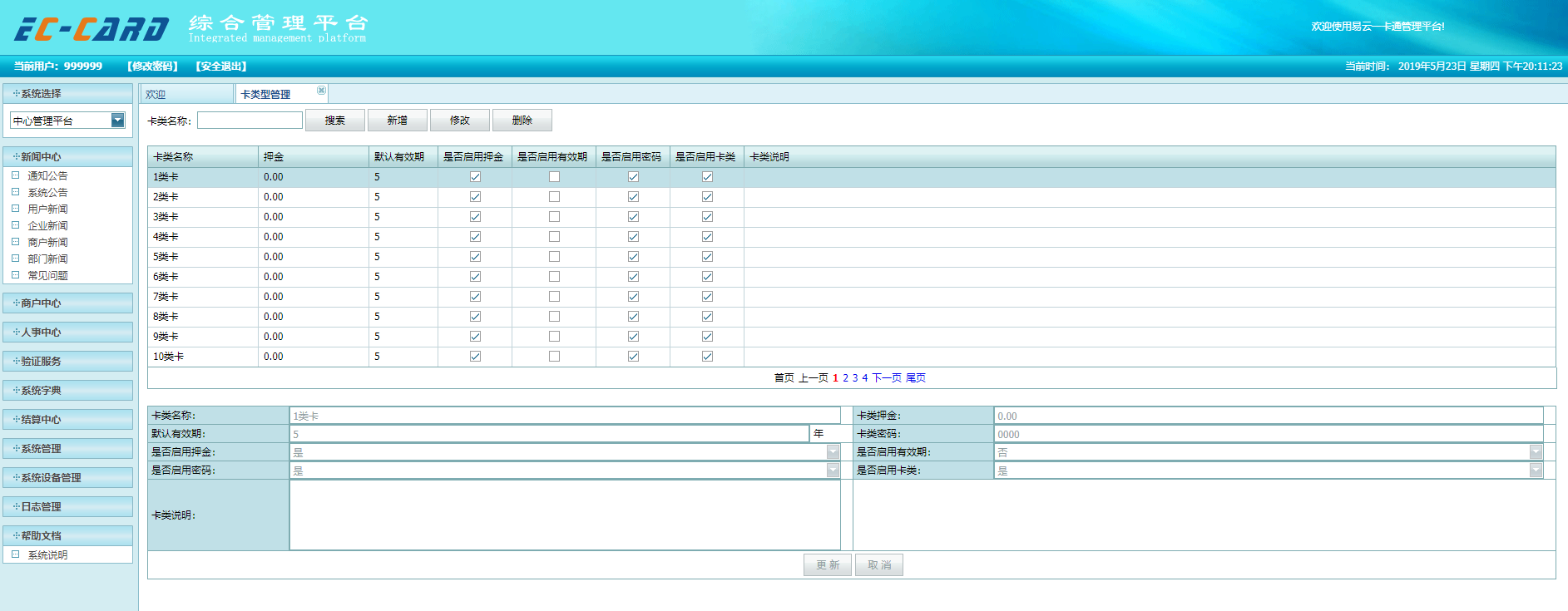Toggle 是否启用密码 checkbox for 3类卡

(x=633, y=217)
